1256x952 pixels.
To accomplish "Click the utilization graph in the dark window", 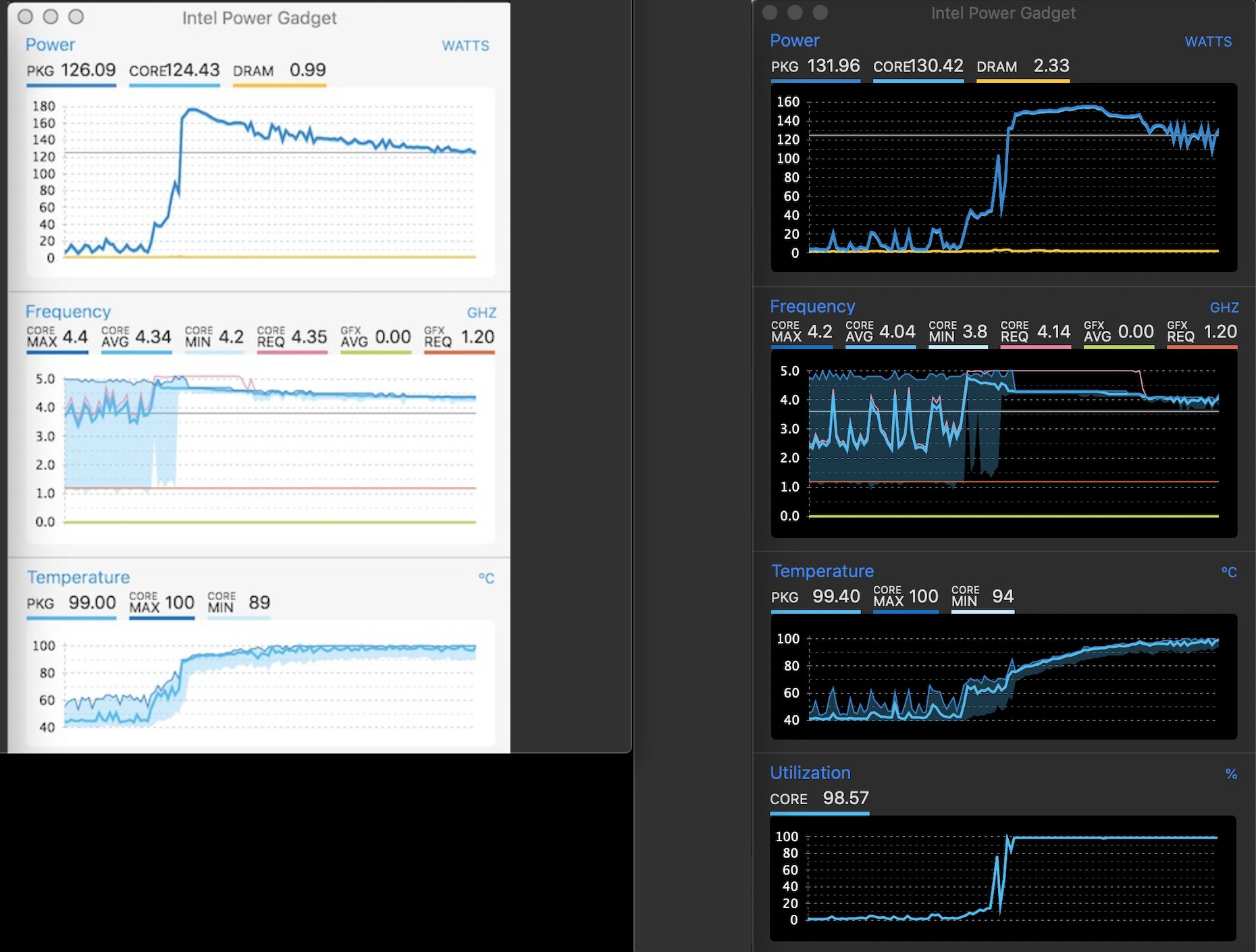I will [1003, 878].
